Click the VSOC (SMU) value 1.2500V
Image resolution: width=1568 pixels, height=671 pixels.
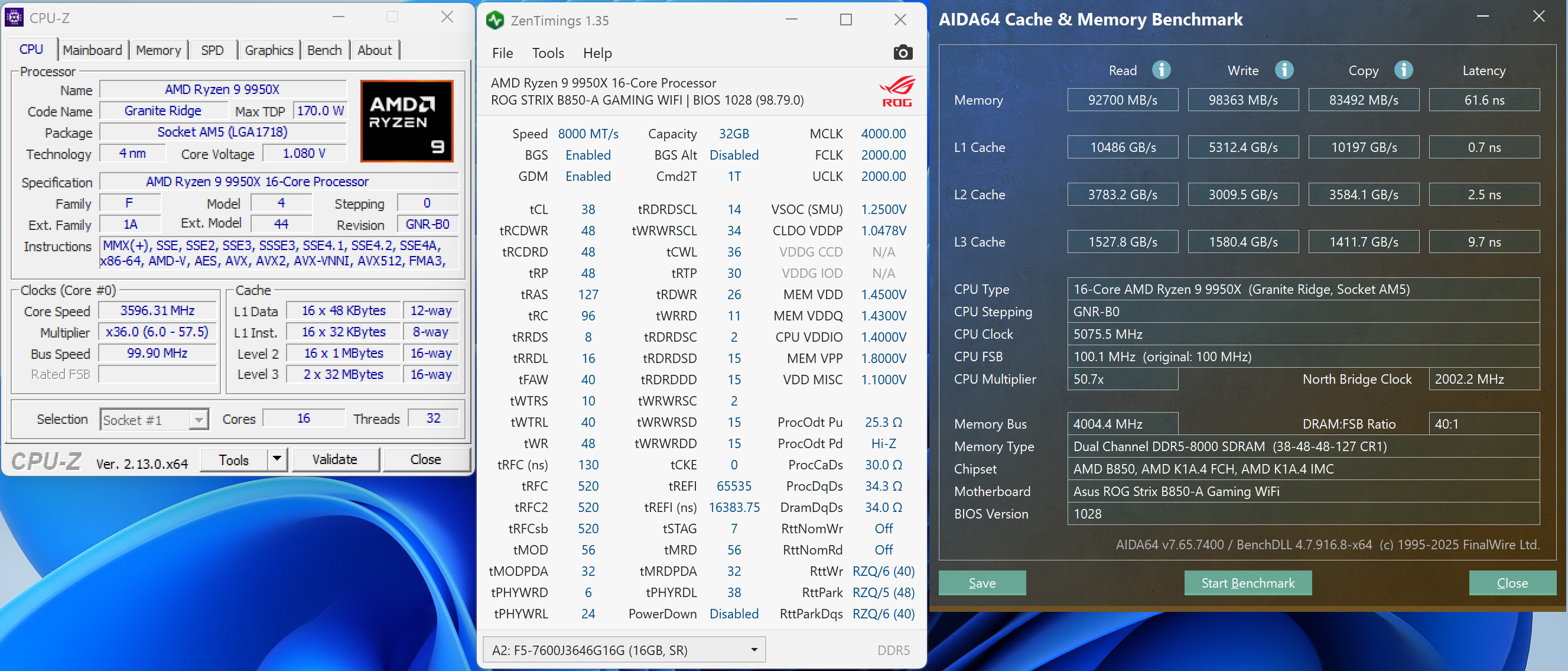[883, 209]
